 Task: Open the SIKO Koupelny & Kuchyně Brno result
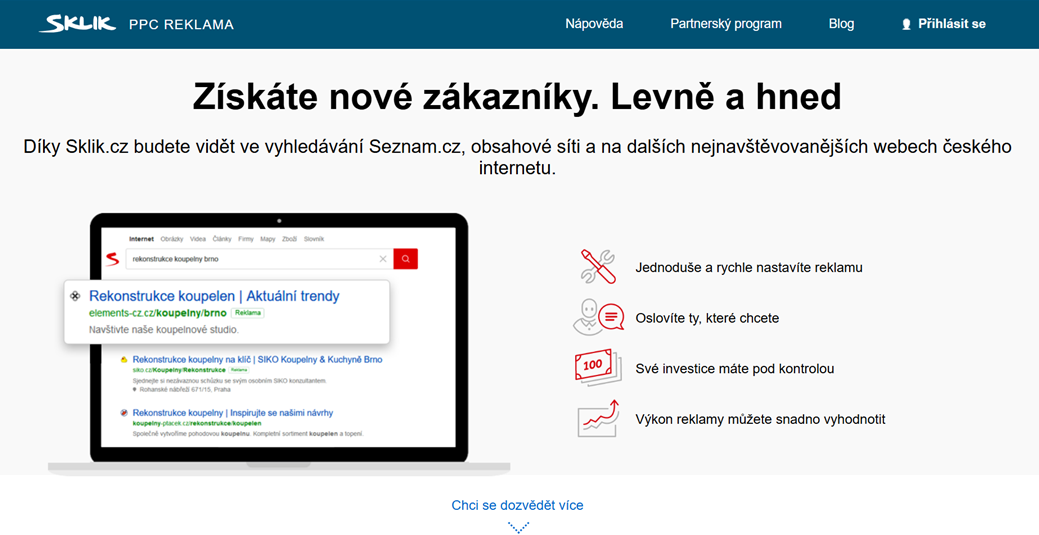click(257, 359)
